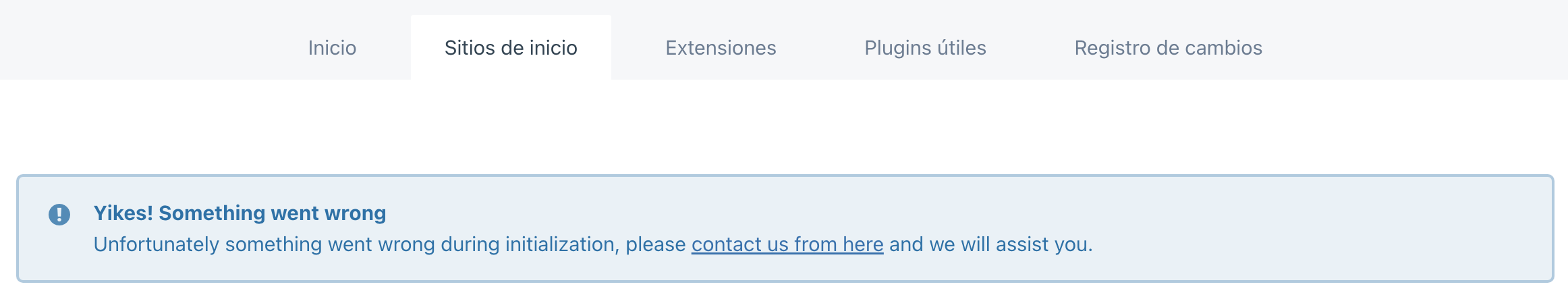Image resolution: width=1568 pixels, height=297 pixels.
Task: Select the Sitios de inicio tab
Action: 511,48
